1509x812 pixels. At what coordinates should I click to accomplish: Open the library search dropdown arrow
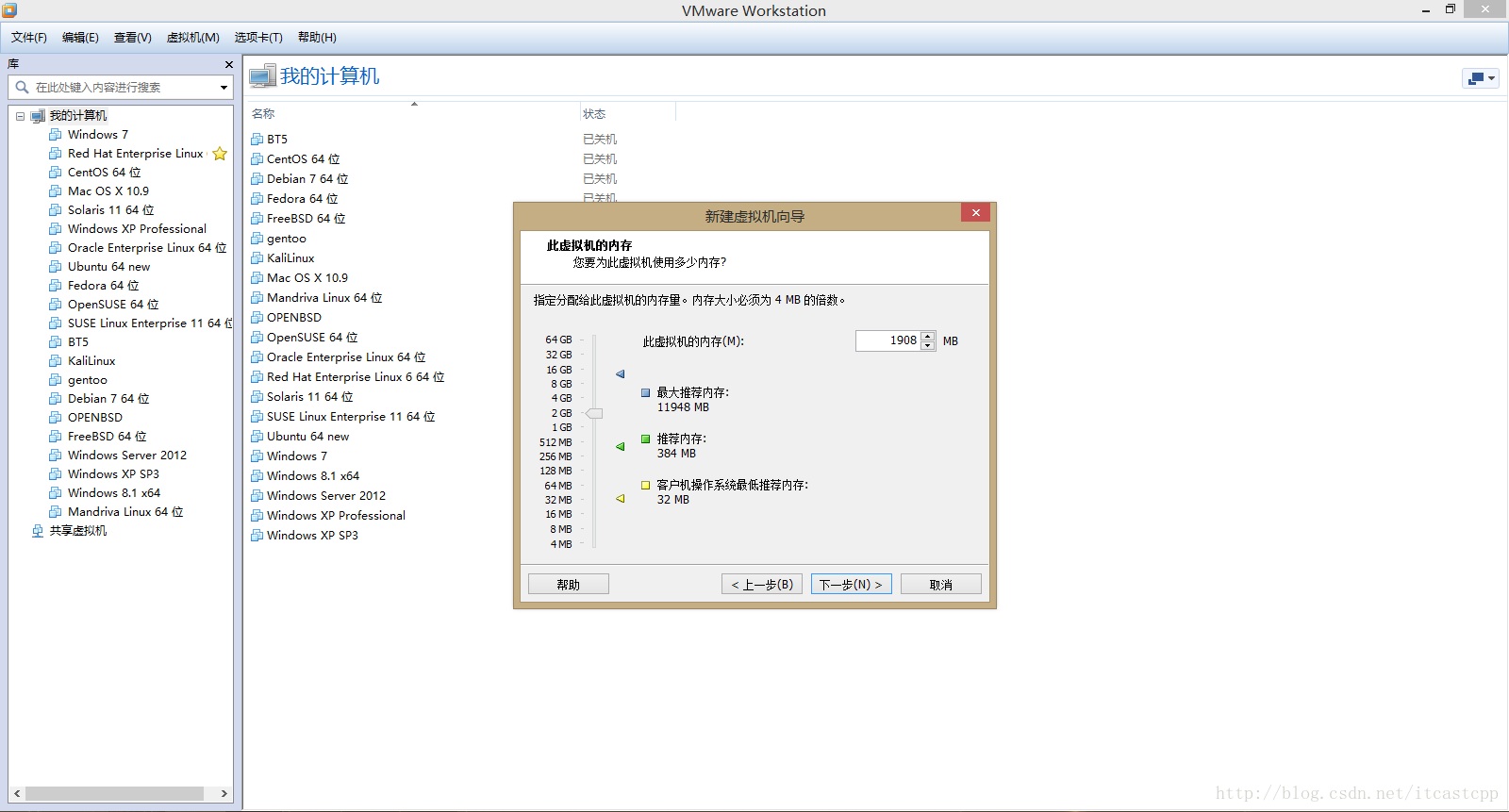pyautogui.click(x=224, y=88)
